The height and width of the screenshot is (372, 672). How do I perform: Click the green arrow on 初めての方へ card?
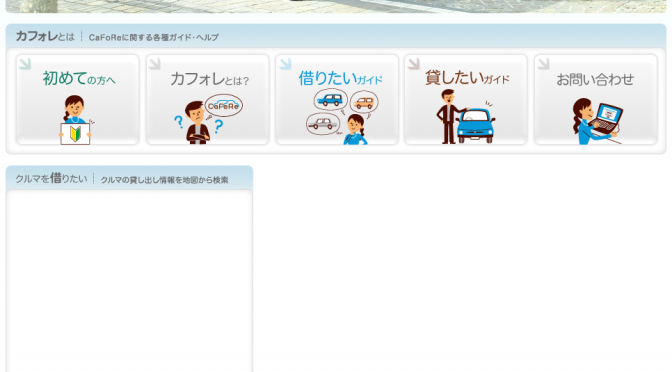click(25, 63)
